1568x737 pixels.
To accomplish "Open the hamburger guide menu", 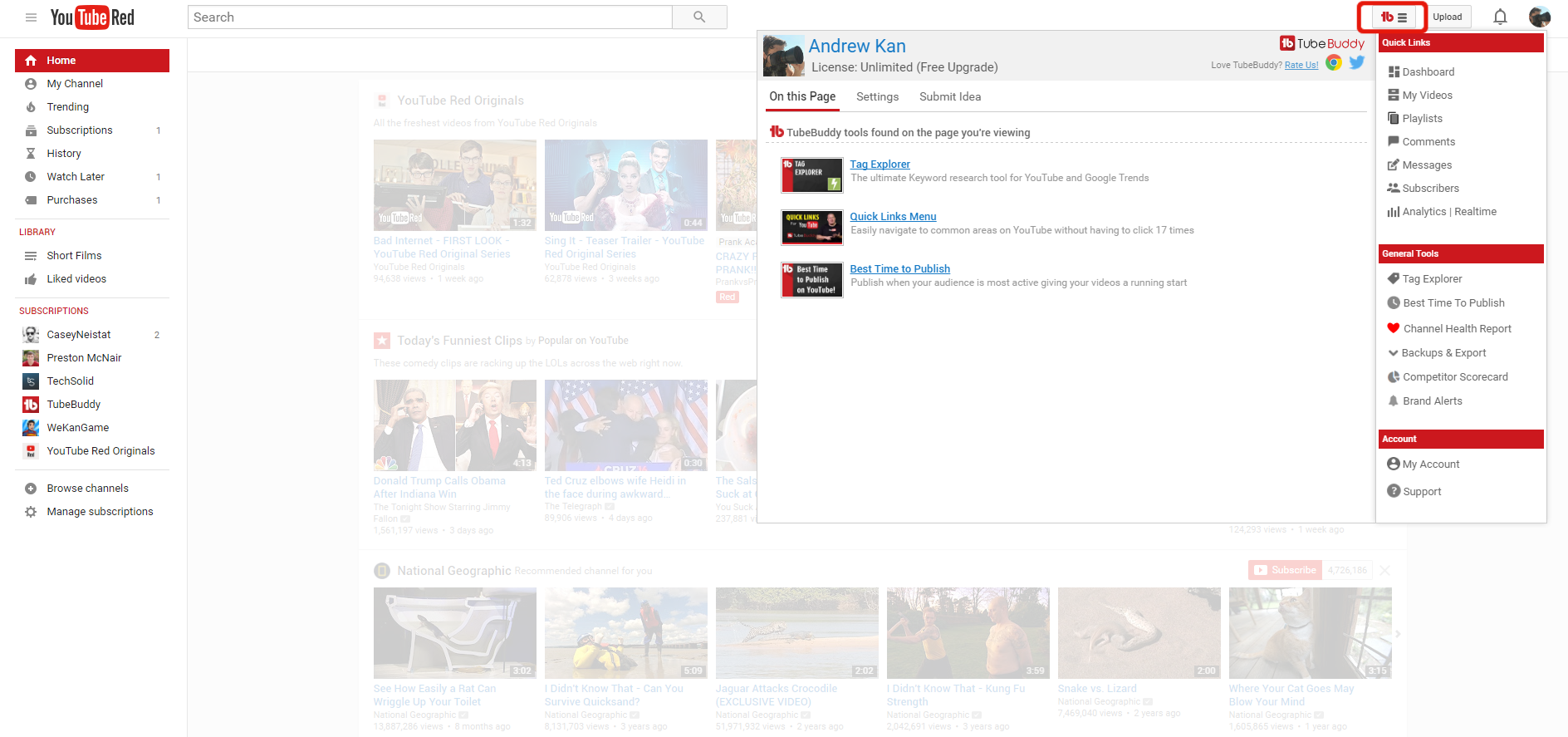I will click(x=31, y=17).
